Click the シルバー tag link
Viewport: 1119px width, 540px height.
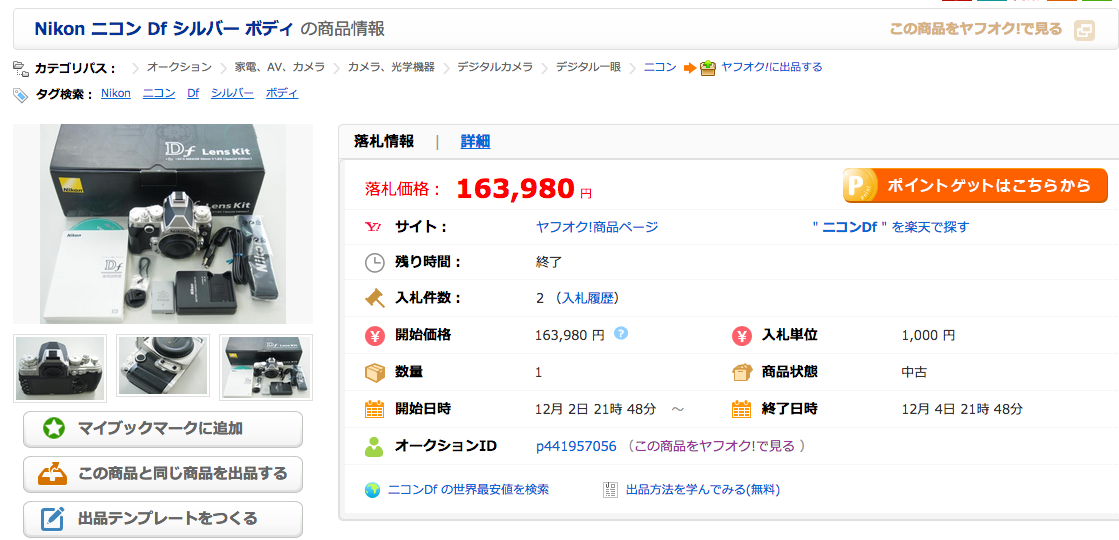(x=233, y=93)
